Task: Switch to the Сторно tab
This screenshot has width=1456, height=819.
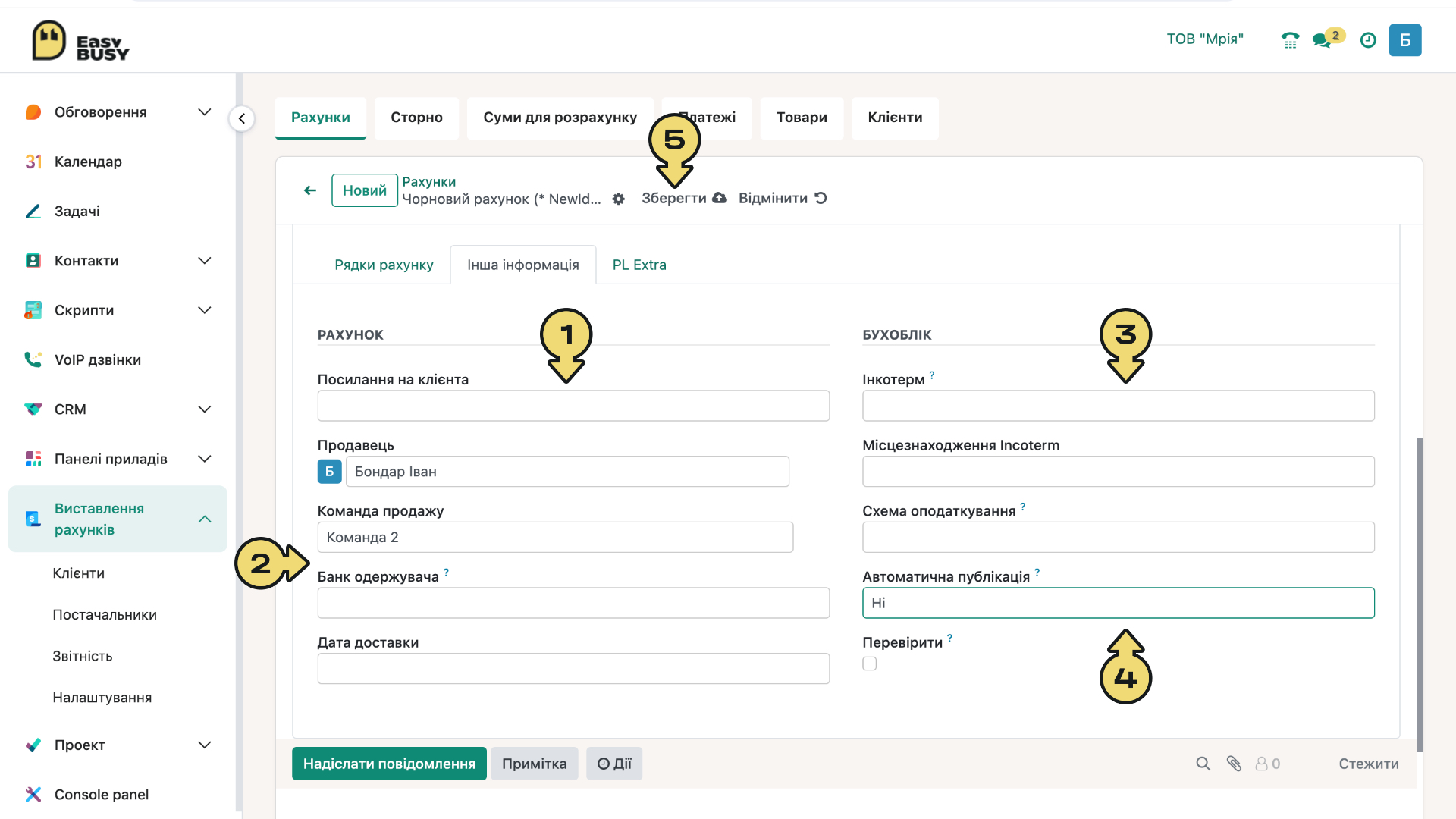Action: (x=417, y=118)
